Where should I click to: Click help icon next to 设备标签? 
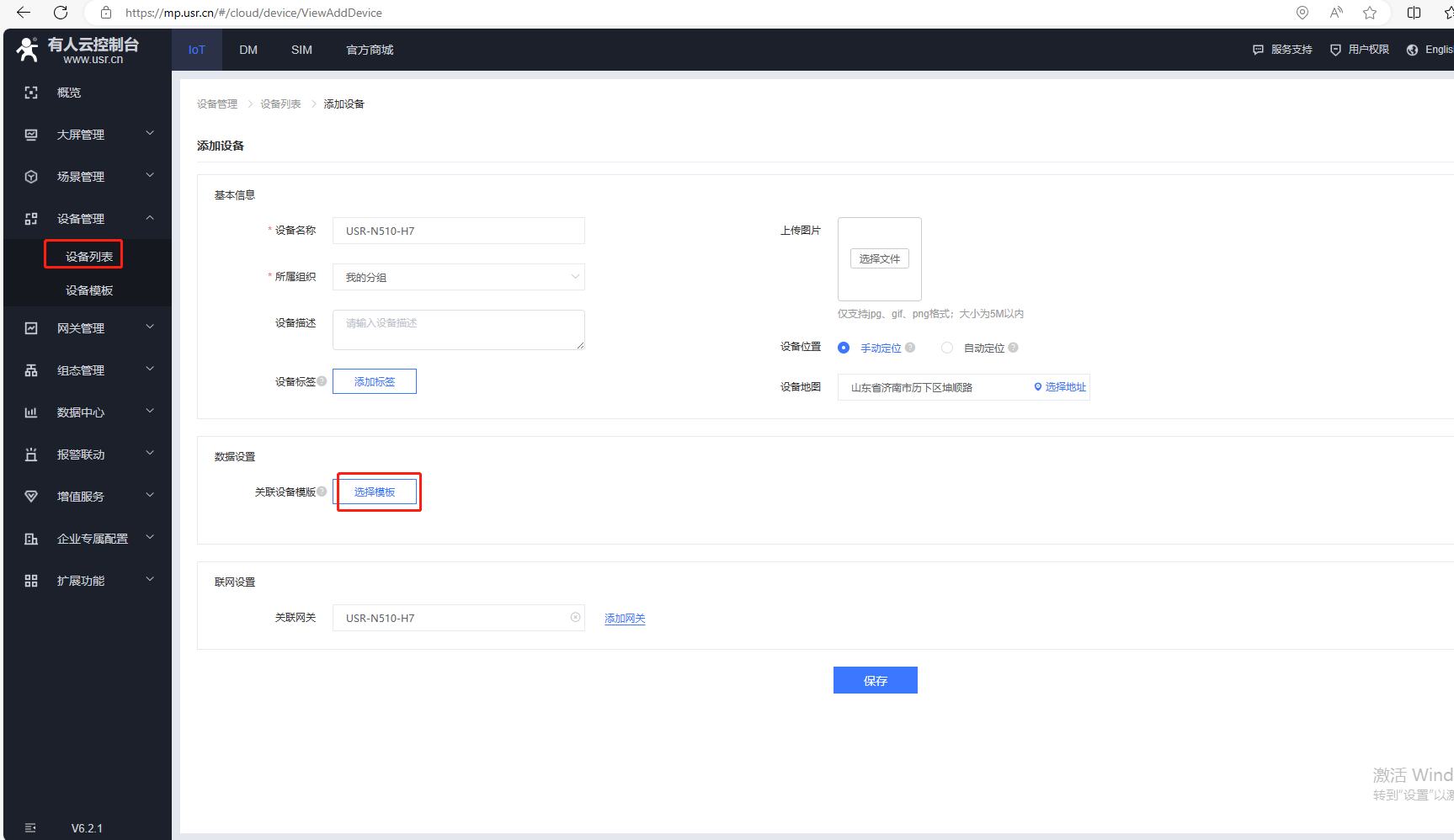tap(322, 381)
